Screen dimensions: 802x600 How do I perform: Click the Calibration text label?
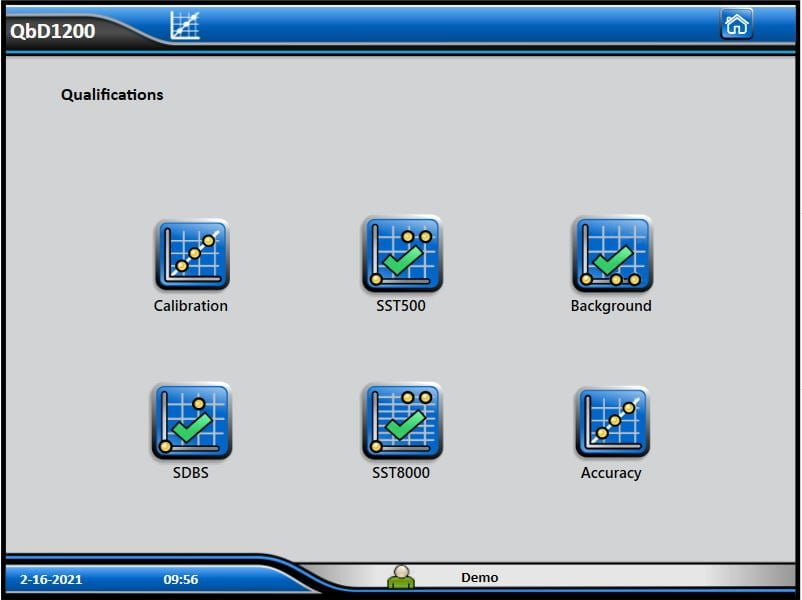coord(191,306)
